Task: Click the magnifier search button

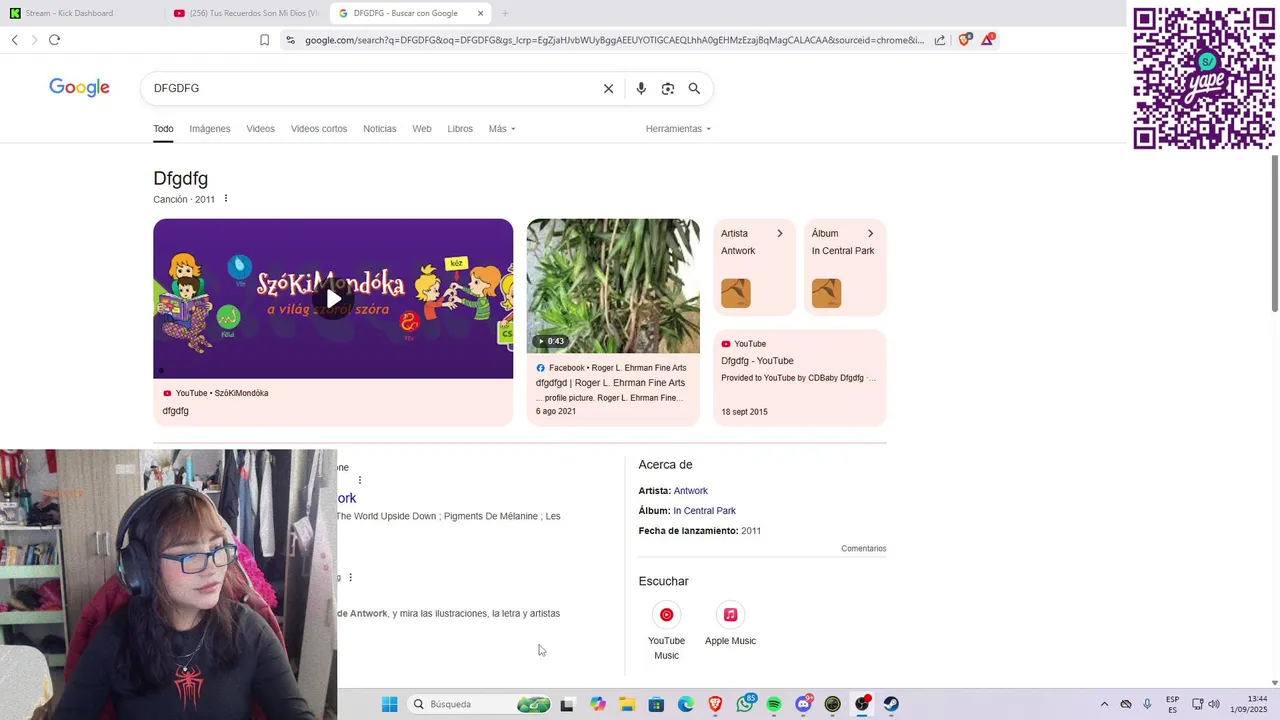Action: point(694,88)
